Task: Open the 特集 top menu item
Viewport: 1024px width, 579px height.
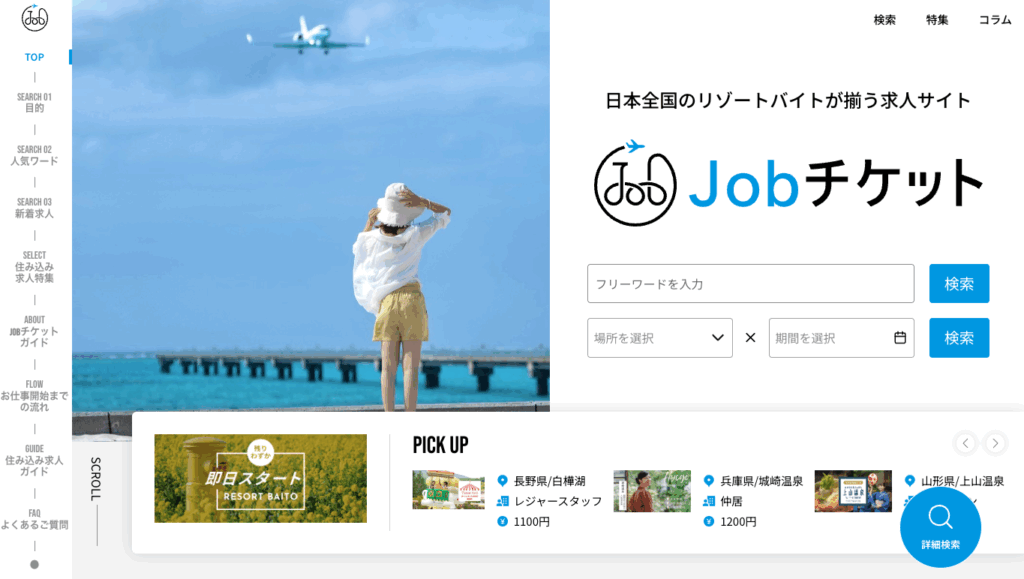Action: [936, 20]
